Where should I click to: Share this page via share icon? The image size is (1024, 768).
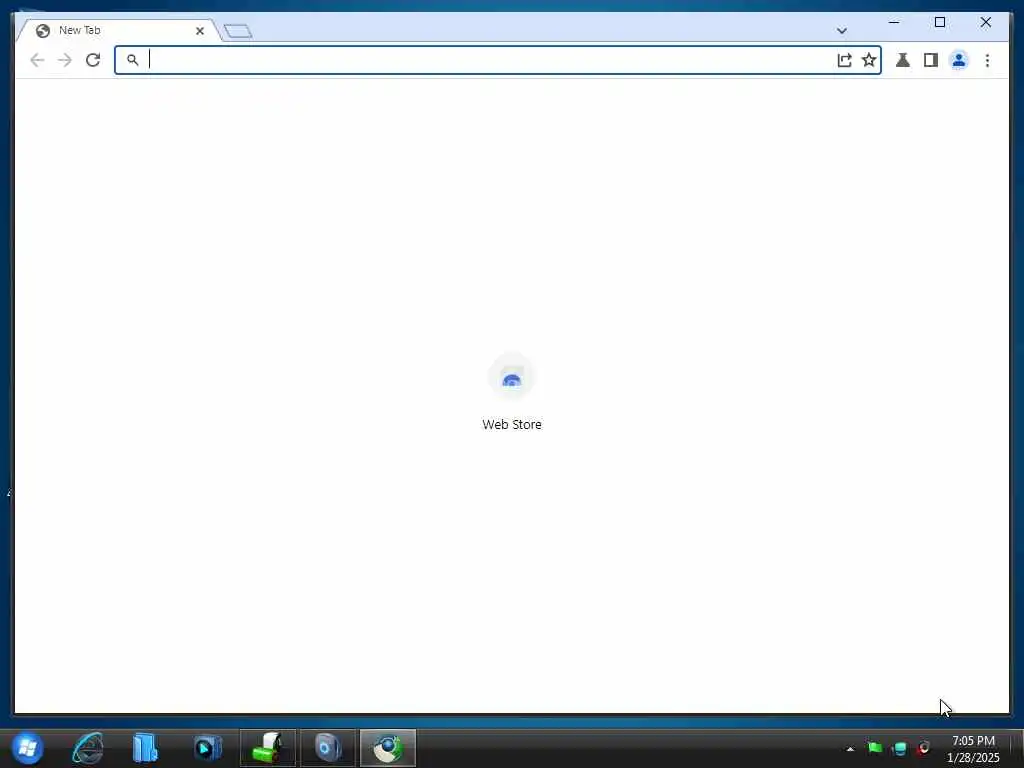(844, 60)
